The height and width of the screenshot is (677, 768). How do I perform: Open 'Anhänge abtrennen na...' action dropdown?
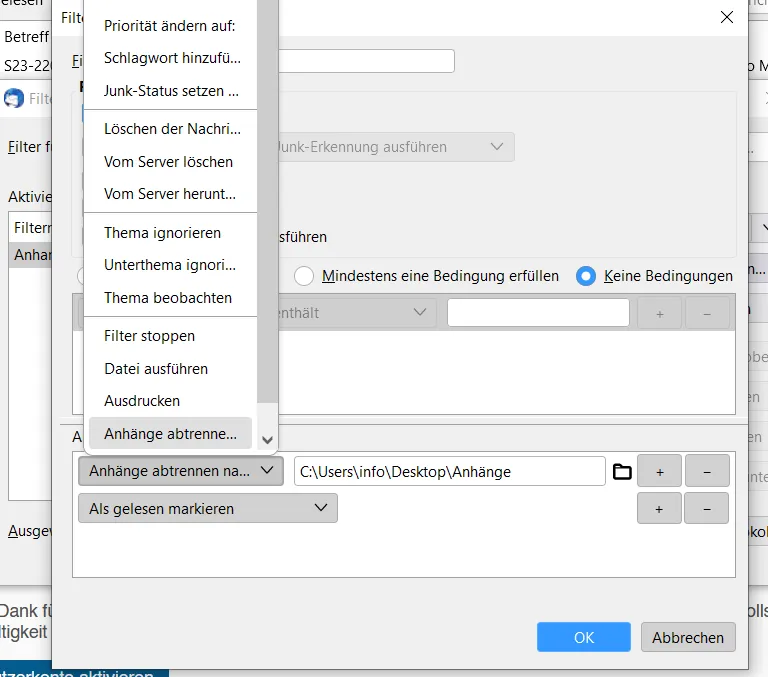coord(181,471)
